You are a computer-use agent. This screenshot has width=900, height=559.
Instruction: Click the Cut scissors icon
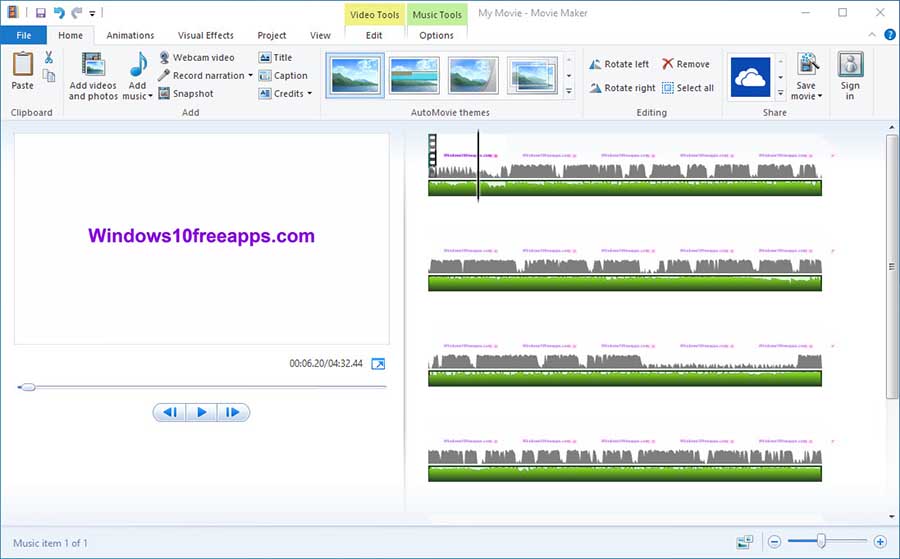49,57
